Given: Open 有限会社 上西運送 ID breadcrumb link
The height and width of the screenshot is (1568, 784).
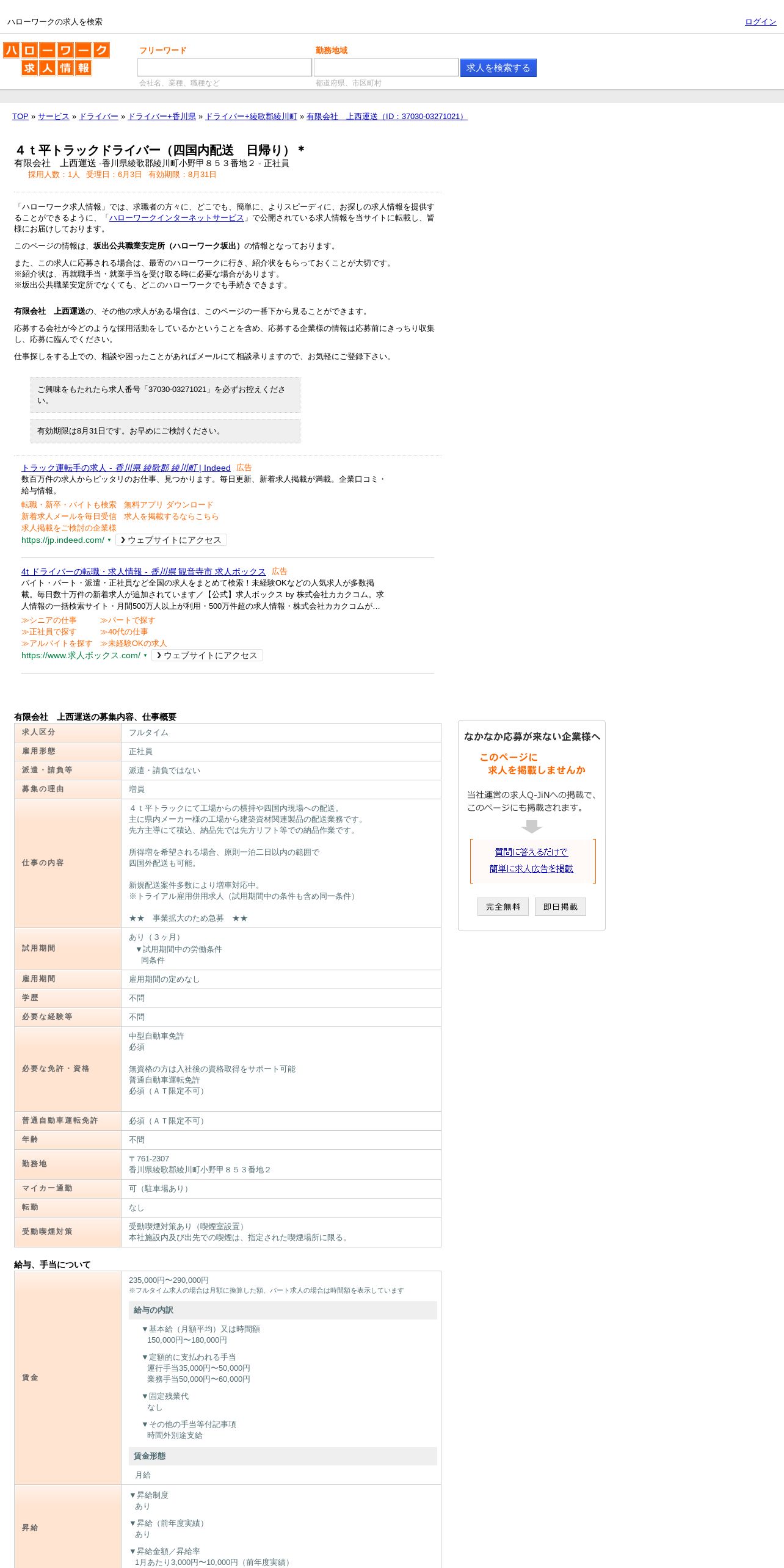Looking at the screenshot, I should click(387, 116).
